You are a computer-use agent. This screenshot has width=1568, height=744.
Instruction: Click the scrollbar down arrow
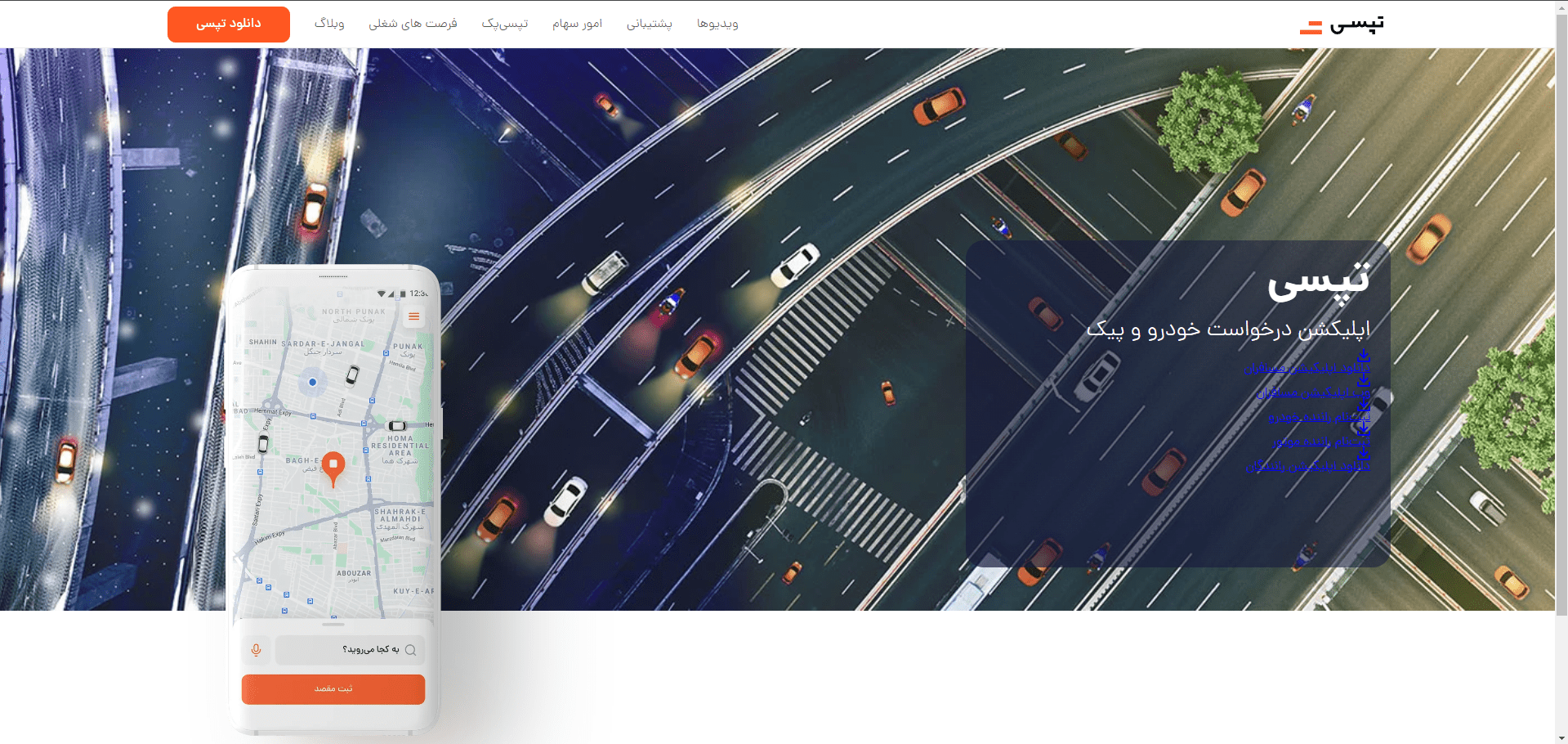point(1561,737)
